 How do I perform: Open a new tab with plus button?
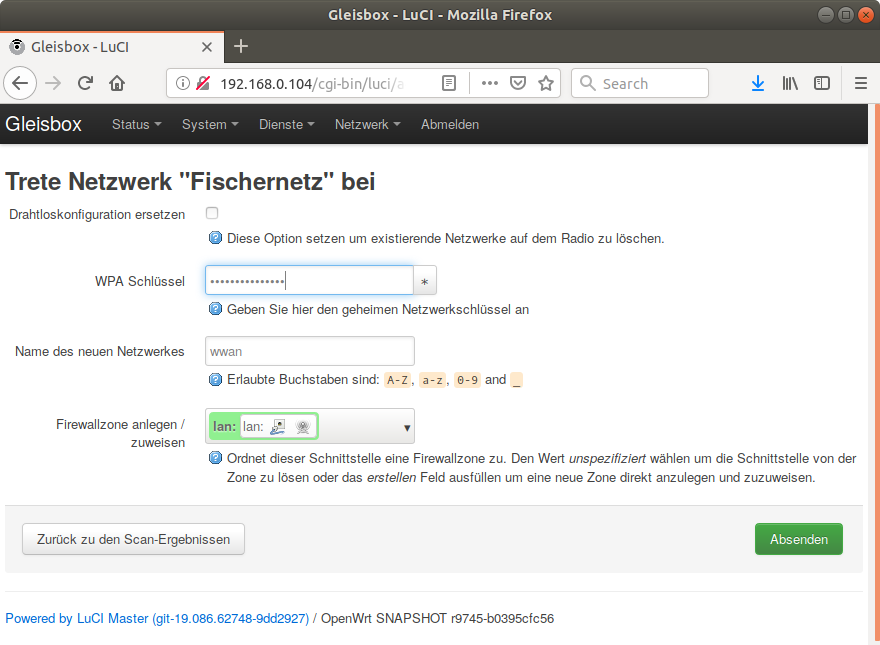tap(241, 46)
